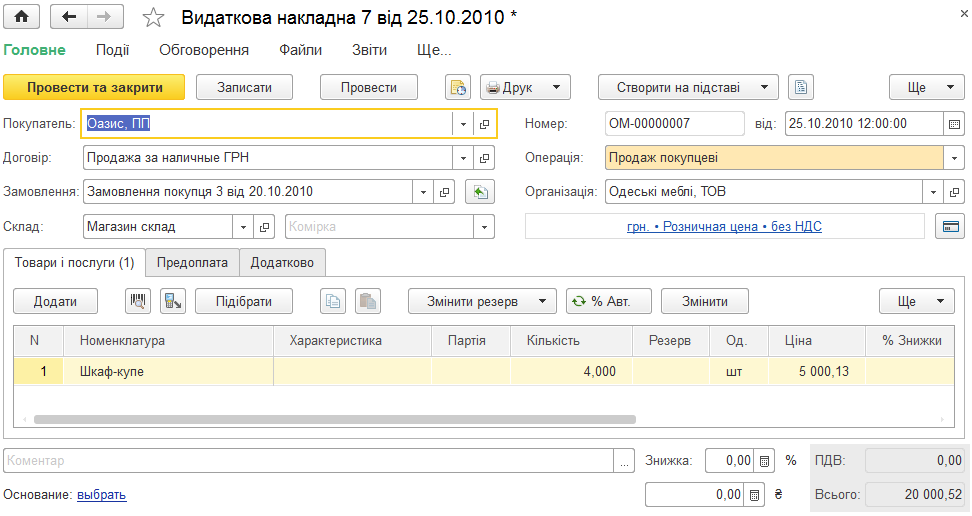Expand the Комірка dropdown list
This screenshot has height=516, width=972.
pyautogui.click(x=484, y=227)
